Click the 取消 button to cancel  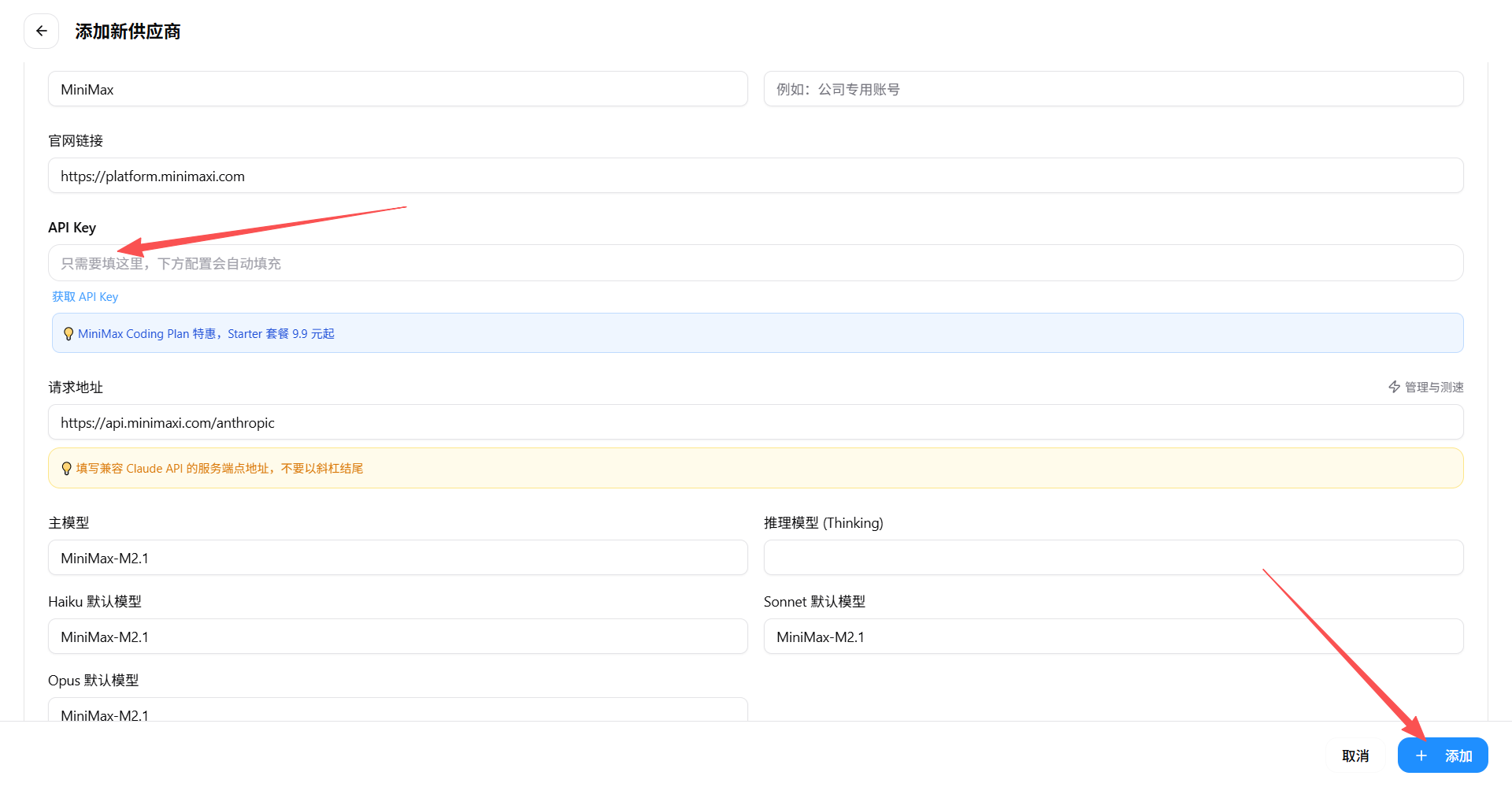click(1355, 755)
